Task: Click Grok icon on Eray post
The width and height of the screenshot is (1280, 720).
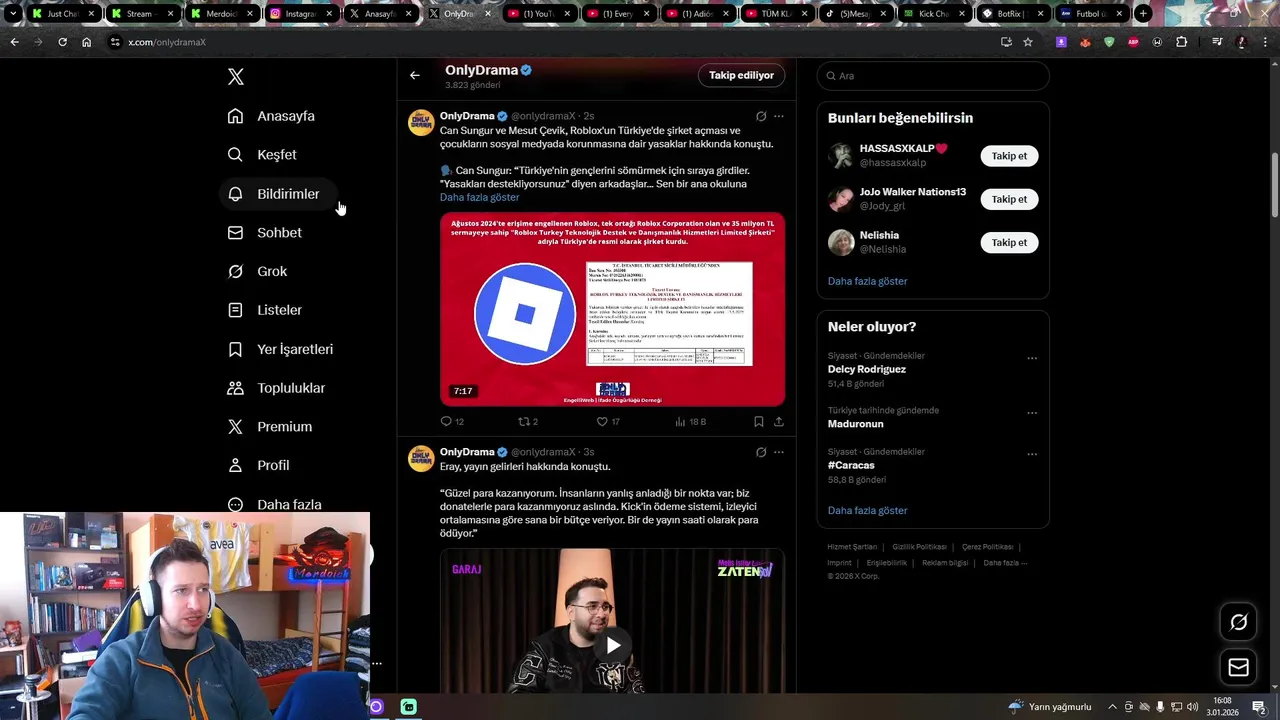Action: pos(761,452)
